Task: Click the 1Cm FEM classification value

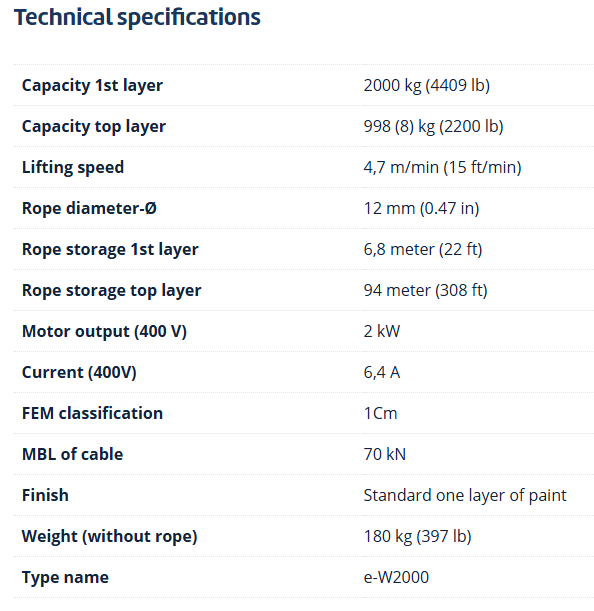Action: pyautogui.click(x=380, y=413)
